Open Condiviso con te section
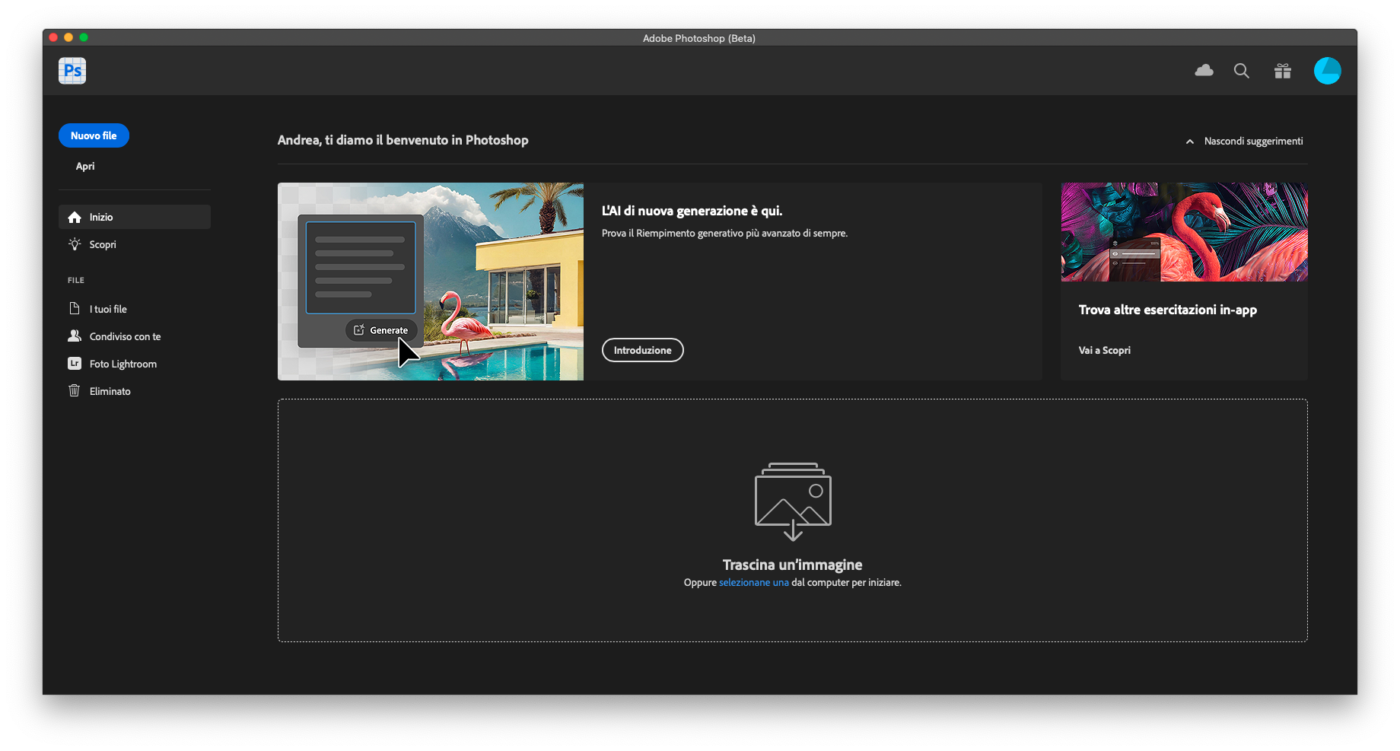Screen dimensions: 1400x751 pos(125,337)
